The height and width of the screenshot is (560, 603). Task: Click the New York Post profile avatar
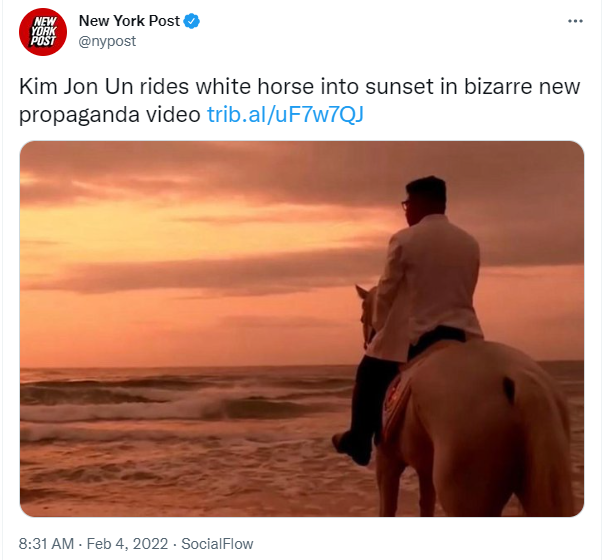[x=43, y=32]
